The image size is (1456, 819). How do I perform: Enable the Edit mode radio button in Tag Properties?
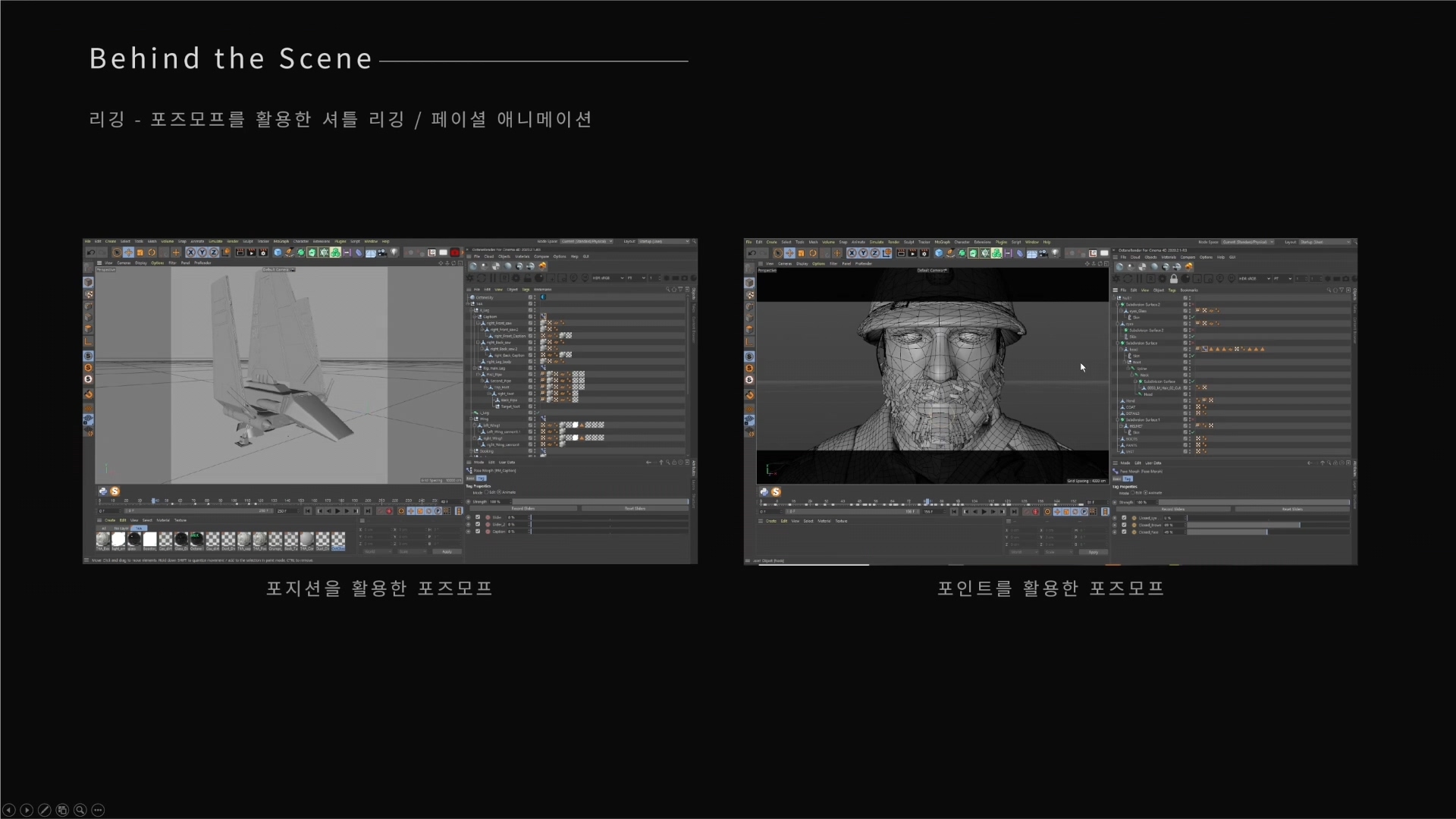click(487, 492)
